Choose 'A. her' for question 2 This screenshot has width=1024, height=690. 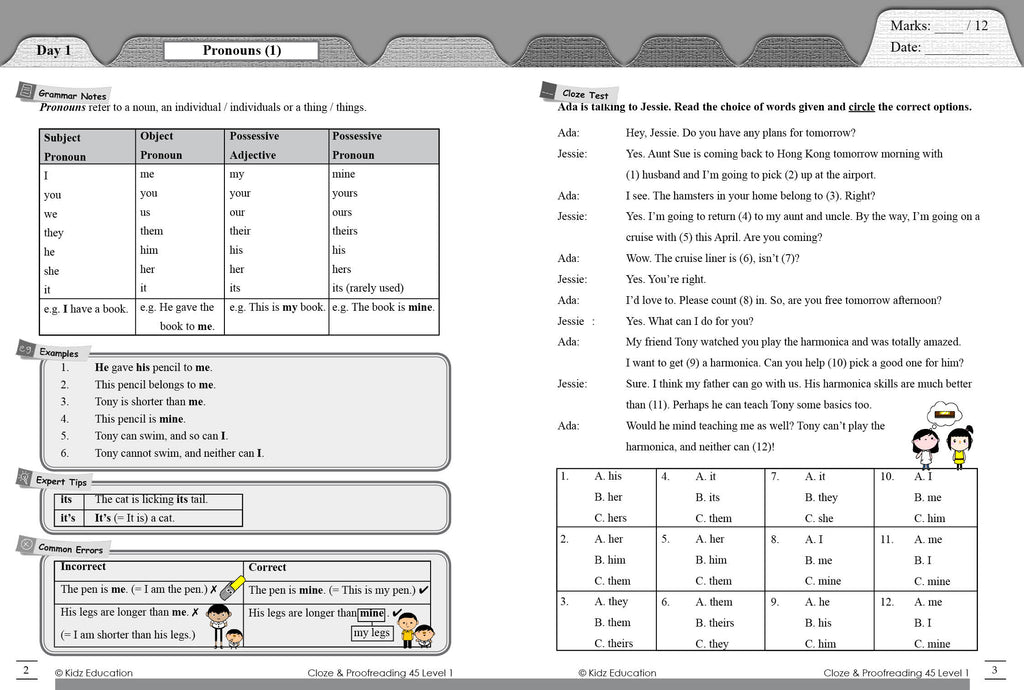click(609, 539)
